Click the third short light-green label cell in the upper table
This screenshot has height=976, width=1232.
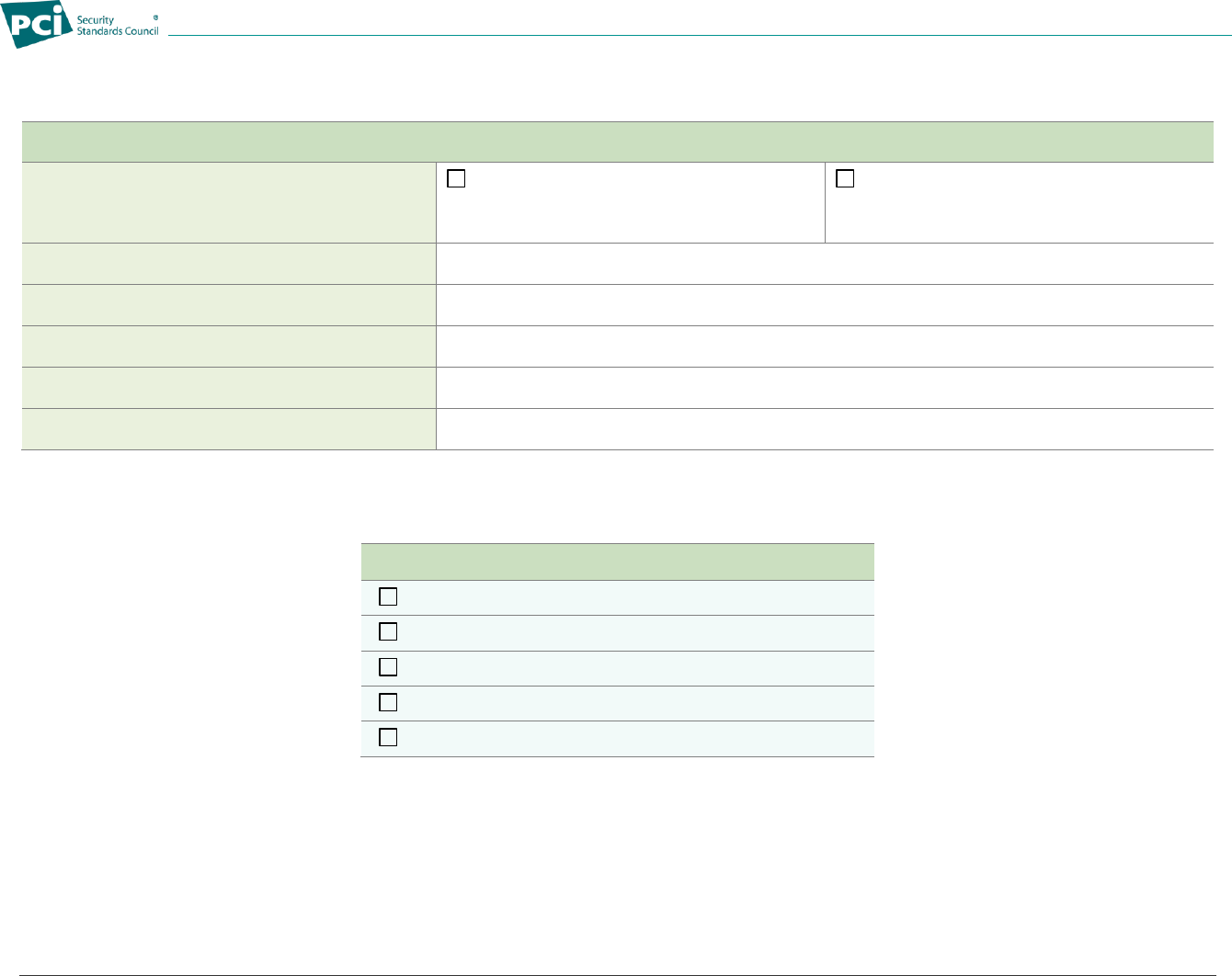point(228,346)
